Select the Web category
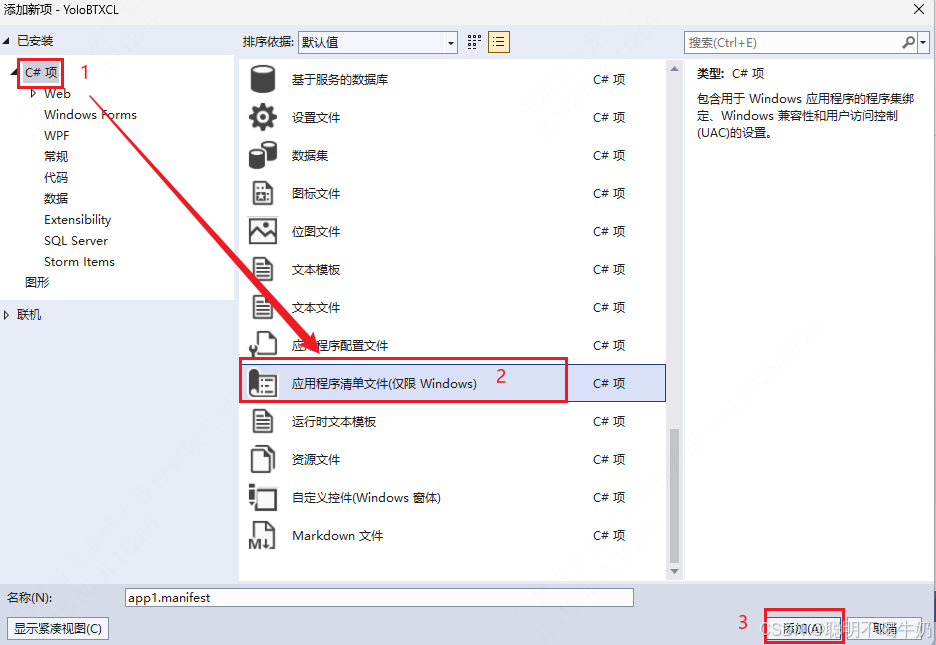 (x=57, y=94)
